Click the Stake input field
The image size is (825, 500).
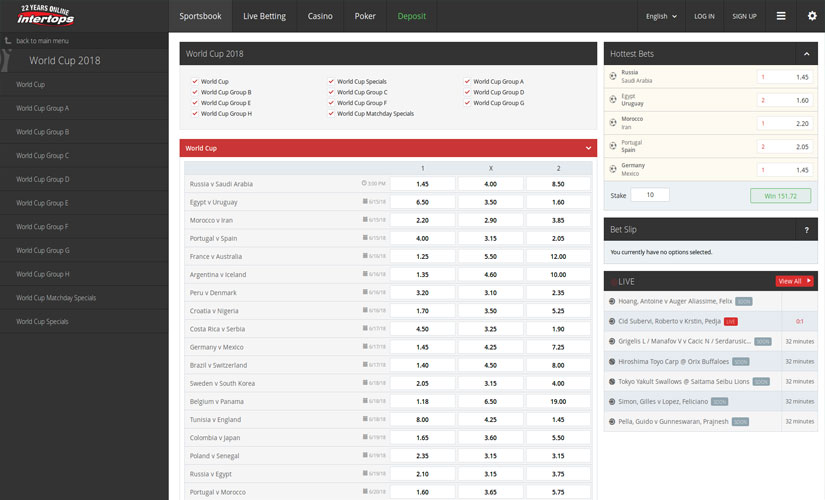[650, 195]
